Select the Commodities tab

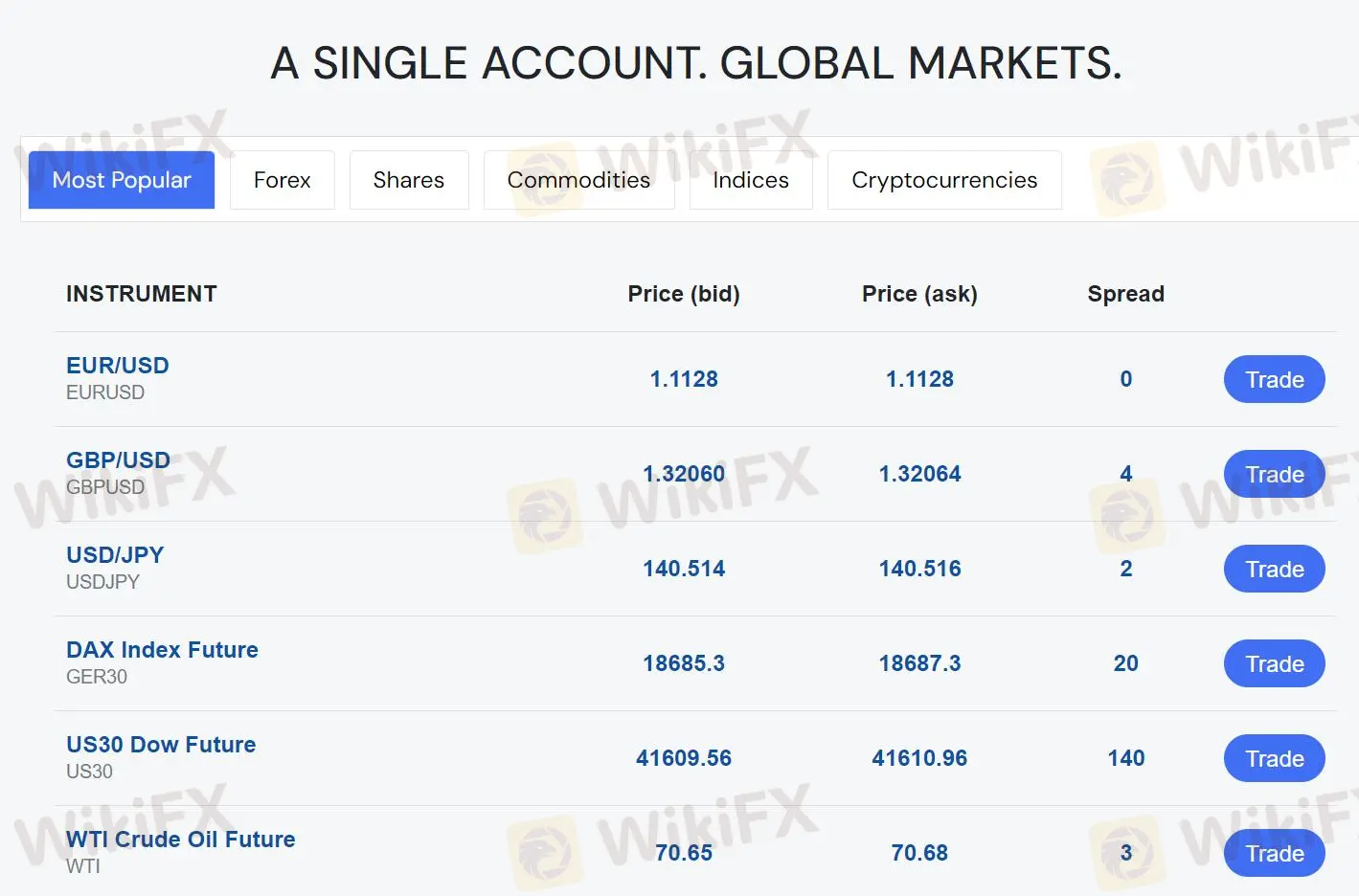578,180
